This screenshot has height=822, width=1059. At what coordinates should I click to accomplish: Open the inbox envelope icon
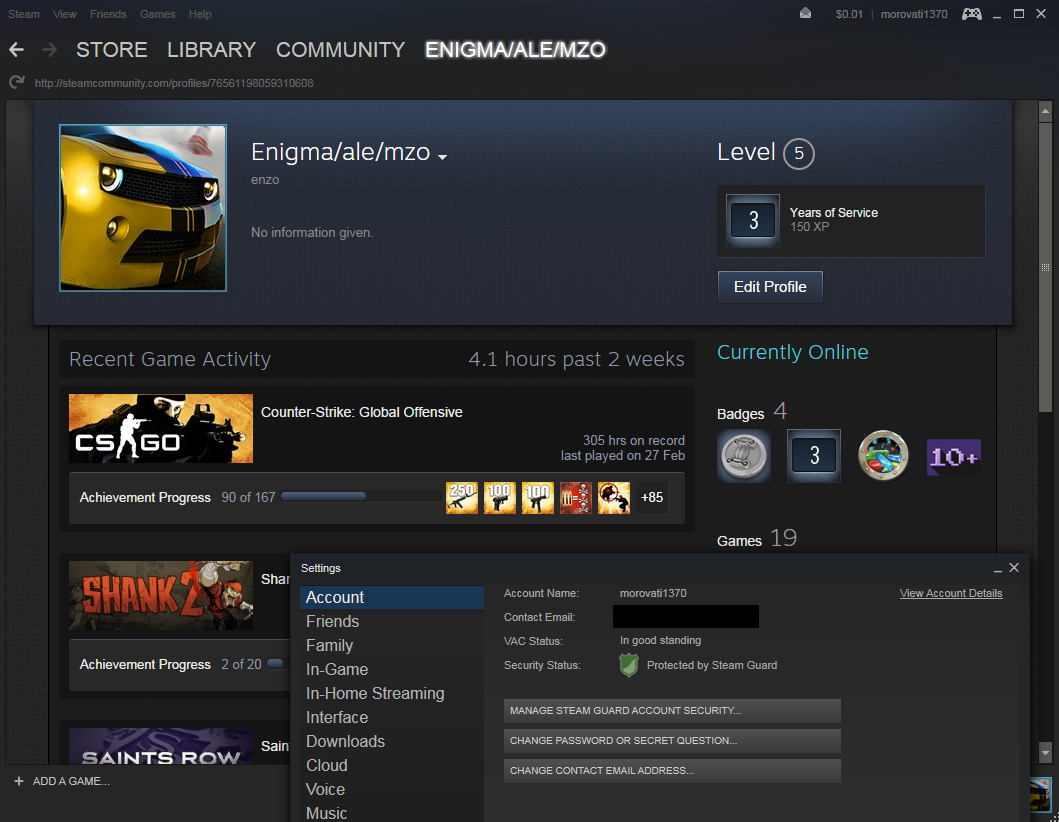(x=805, y=14)
